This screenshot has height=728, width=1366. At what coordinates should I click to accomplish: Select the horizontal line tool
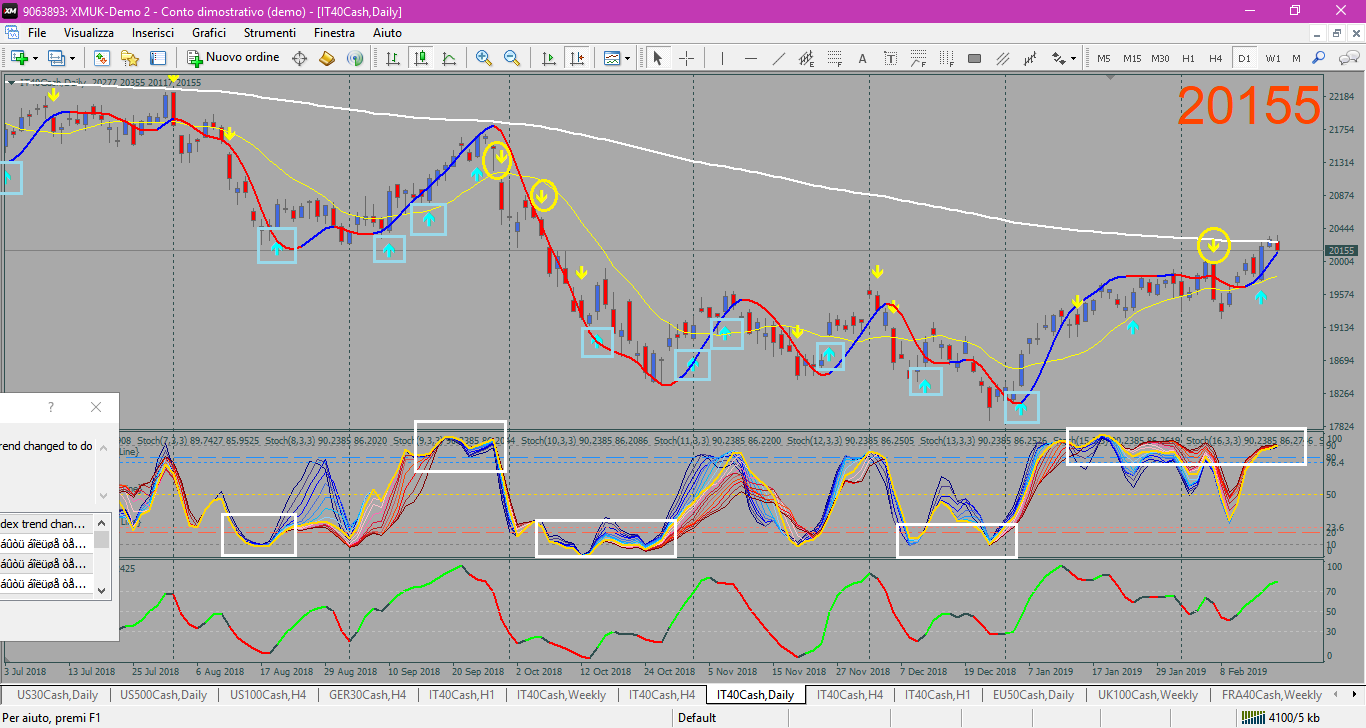tap(750, 58)
